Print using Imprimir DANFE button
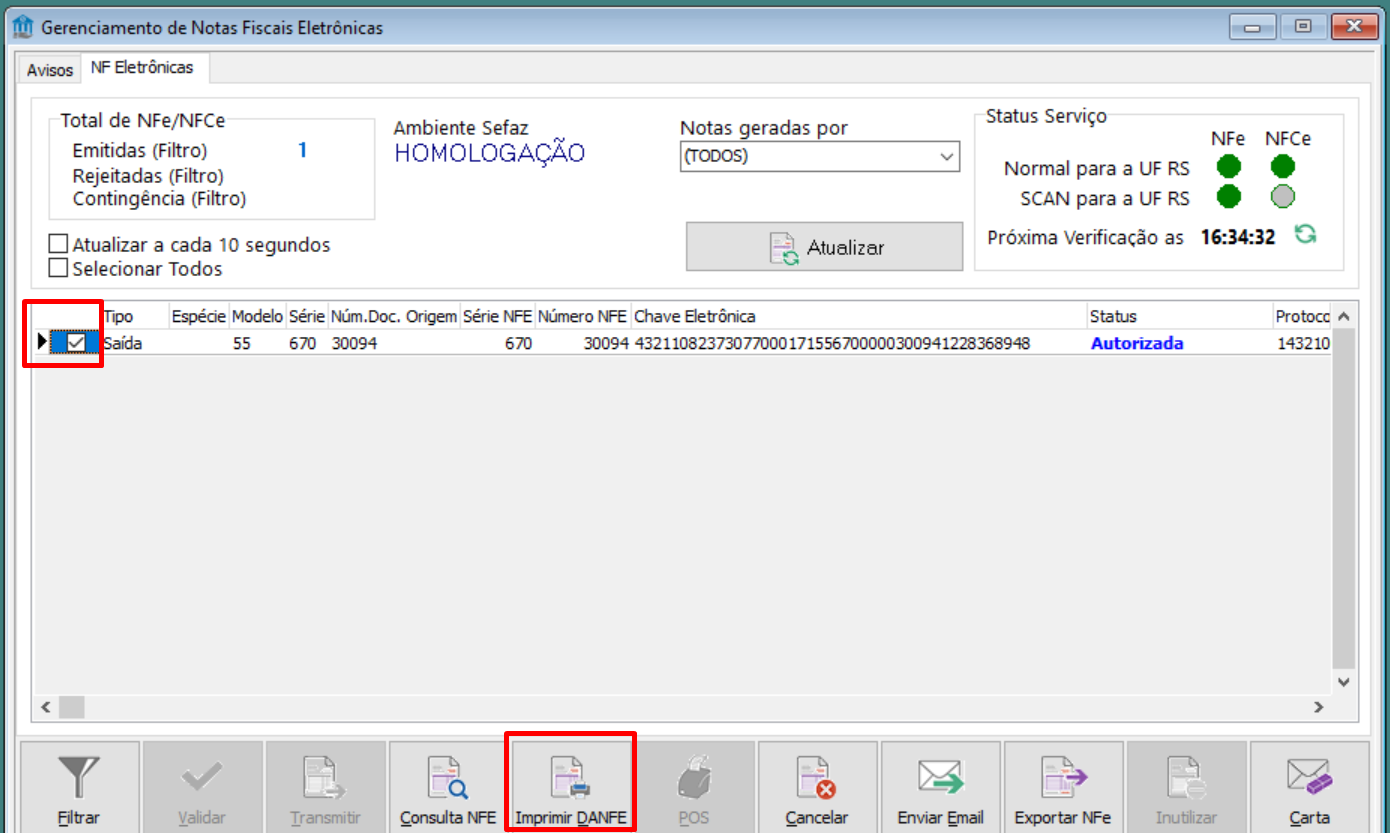 tap(571, 787)
